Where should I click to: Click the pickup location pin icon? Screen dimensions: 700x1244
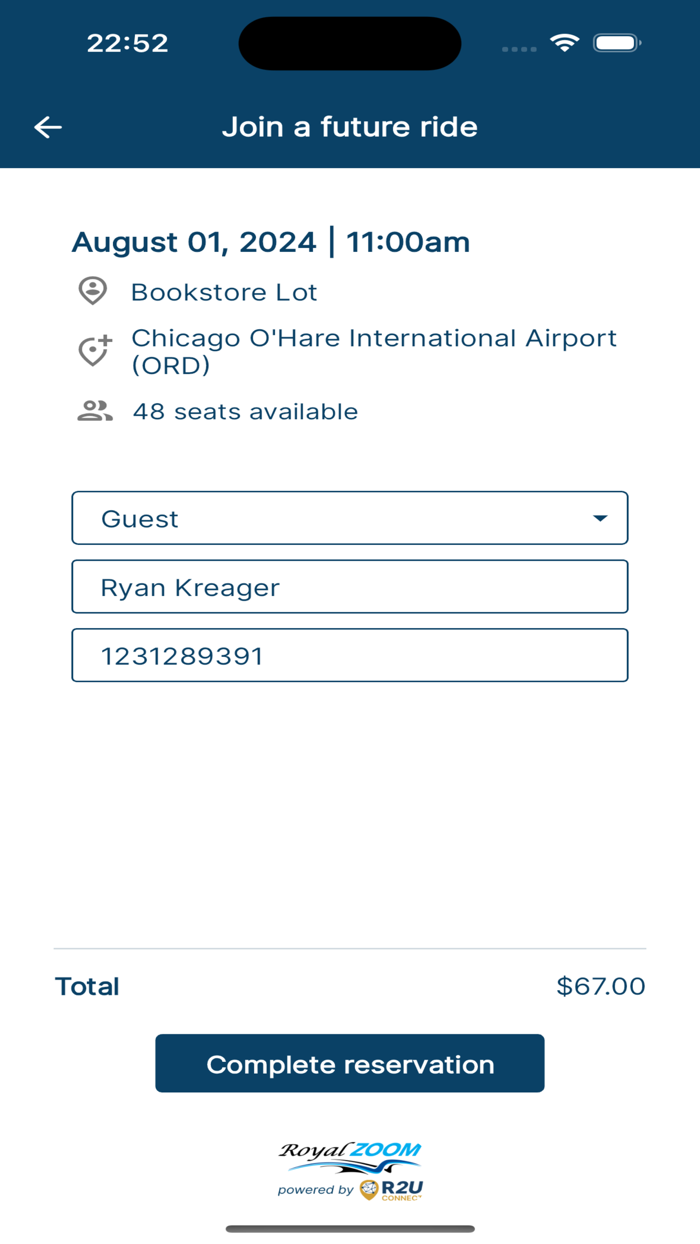[93, 291]
